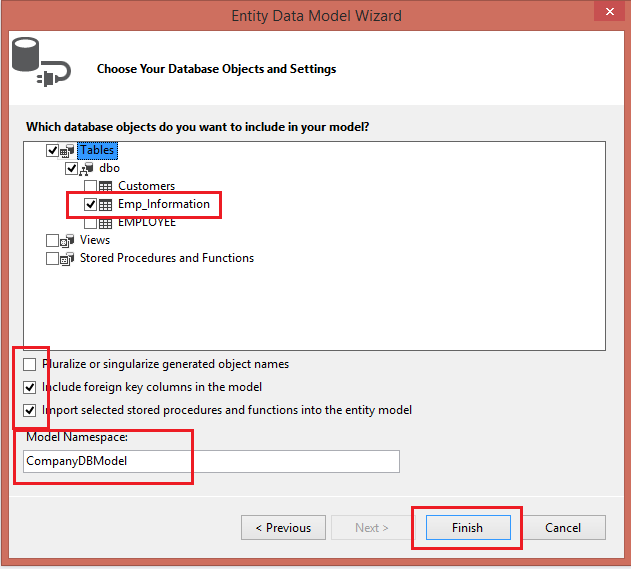The image size is (631, 569).
Task: Click the EMPLOYEE table icon
Action: pos(105,222)
